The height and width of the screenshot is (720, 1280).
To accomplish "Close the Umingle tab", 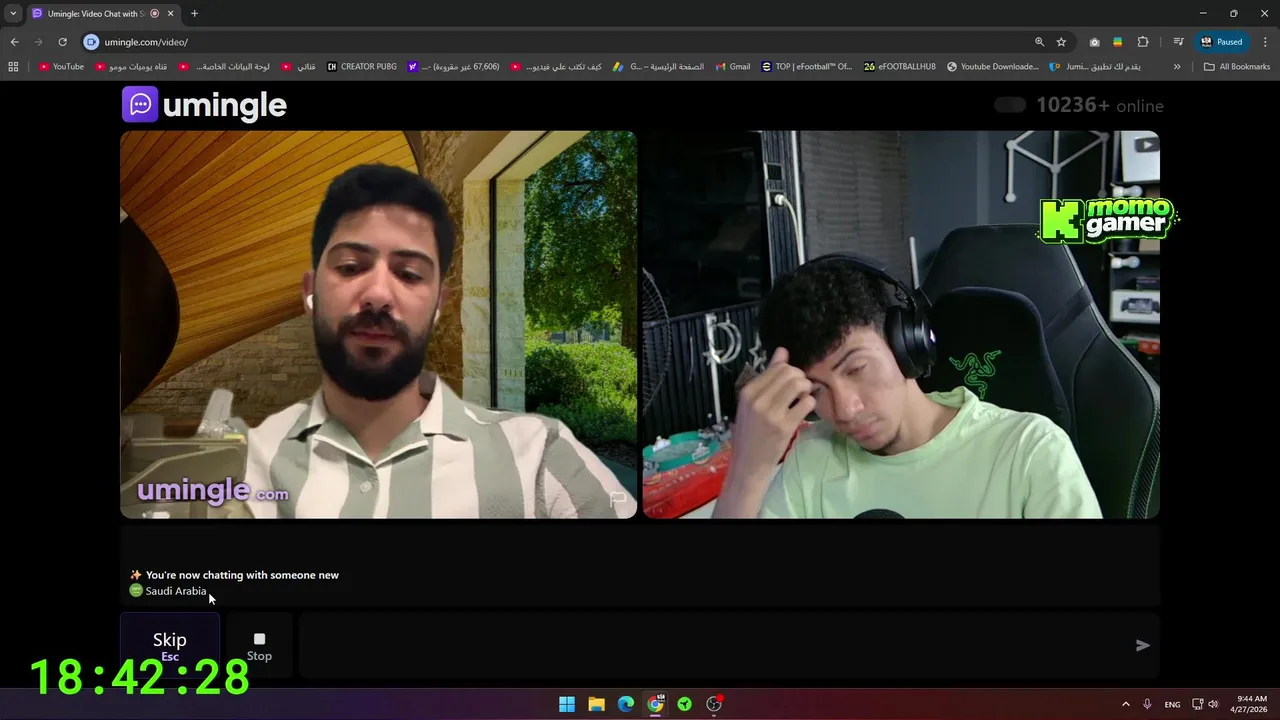I will click(x=172, y=14).
